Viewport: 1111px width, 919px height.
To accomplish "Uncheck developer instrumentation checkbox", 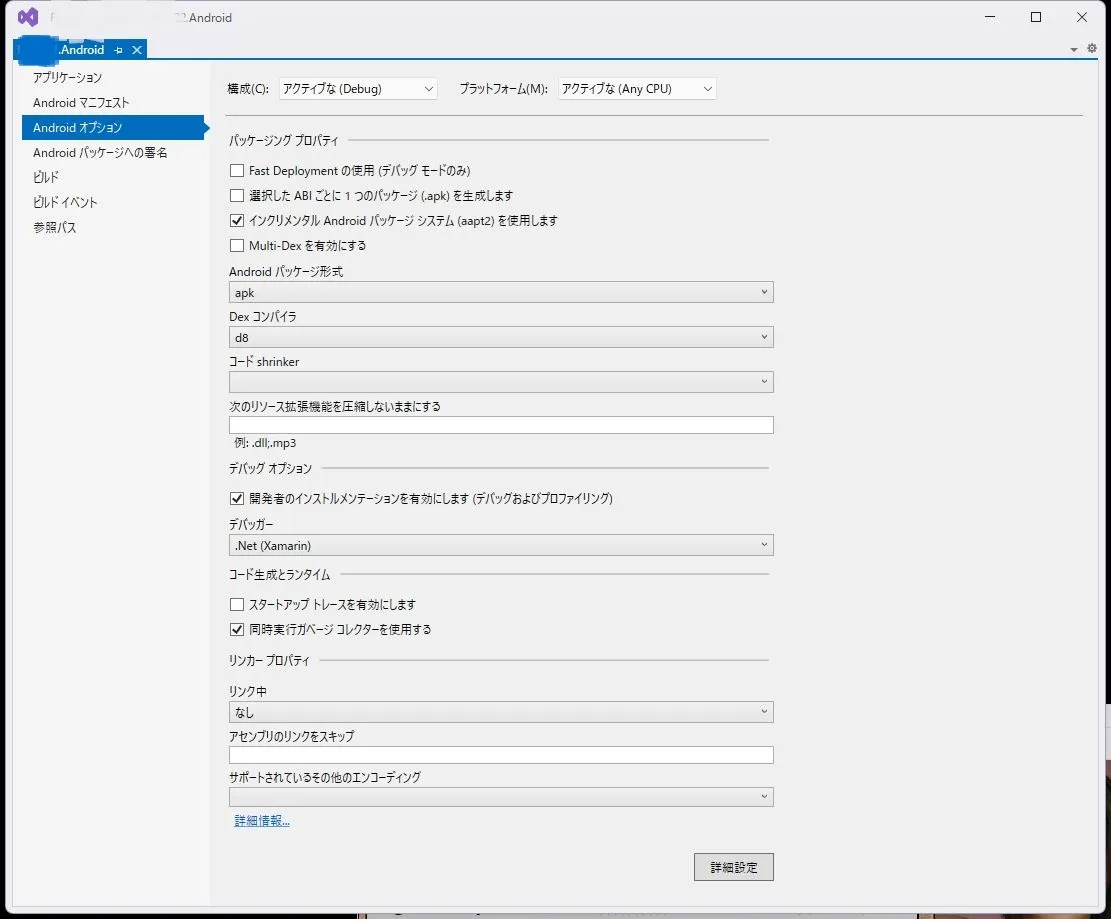I will [237, 499].
